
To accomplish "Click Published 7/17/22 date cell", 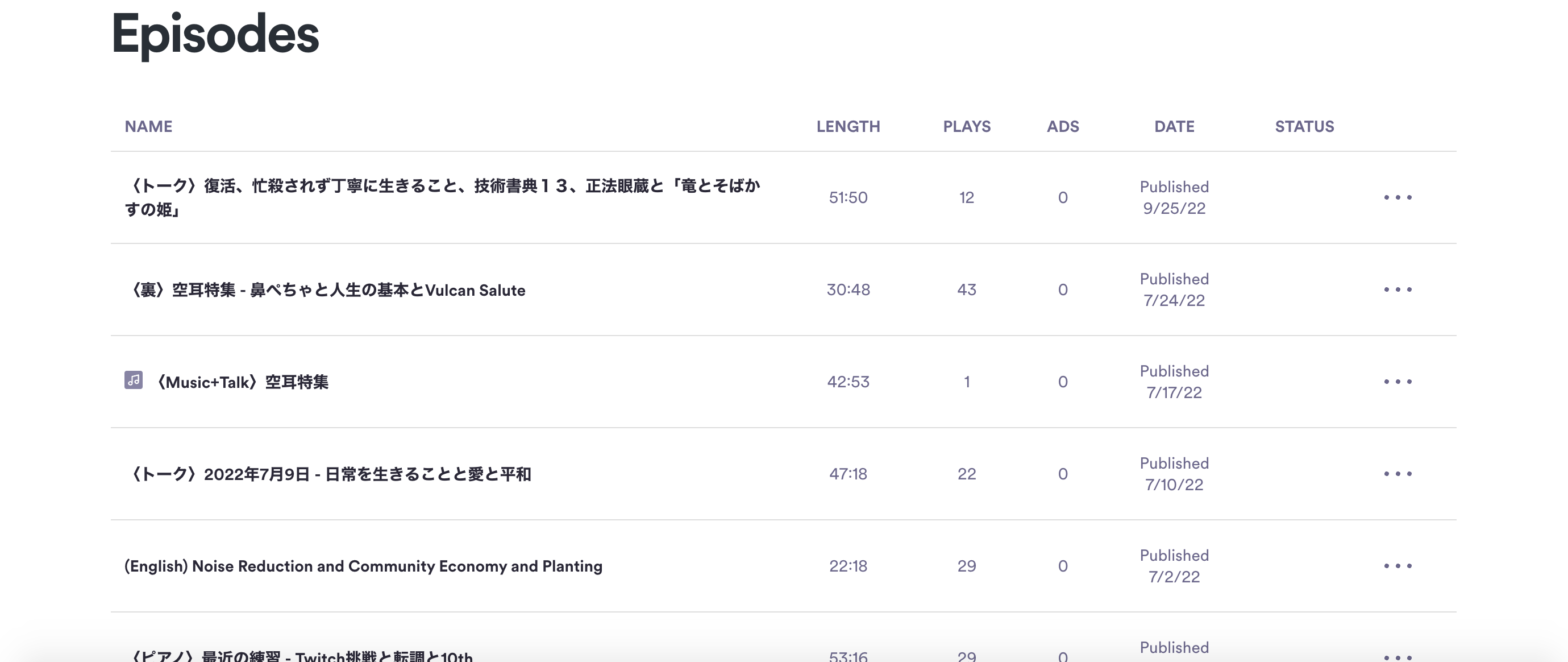I will coord(1174,381).
